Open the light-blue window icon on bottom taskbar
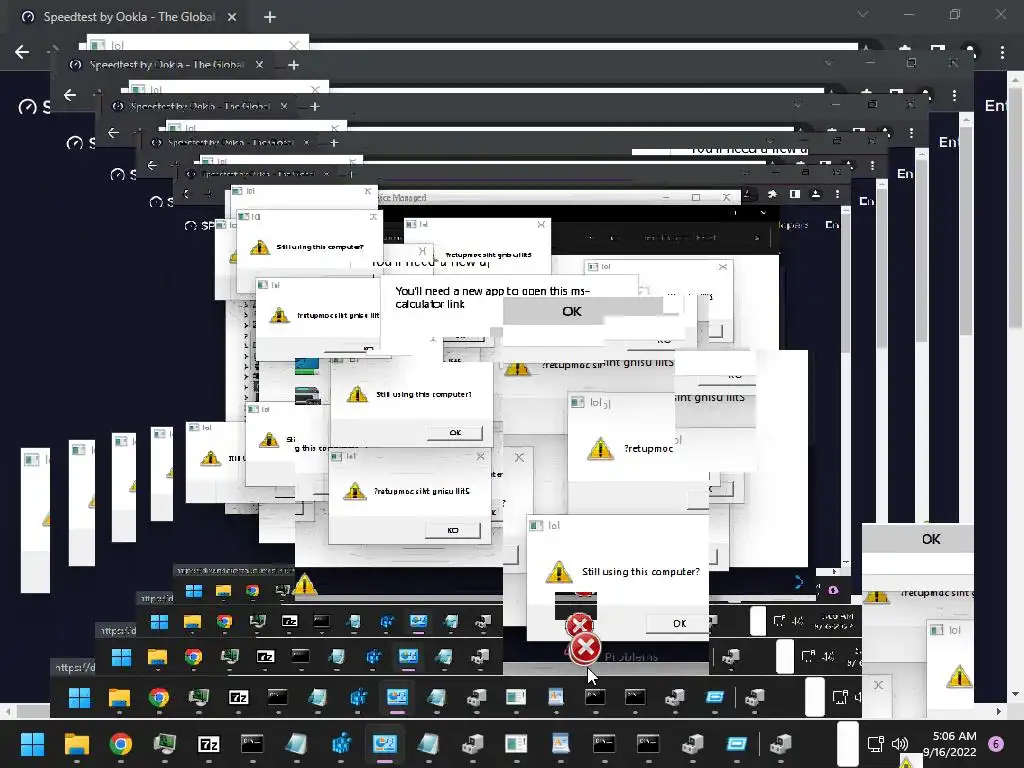This screenshot has width=1024, height=768. tap(736, 744)
